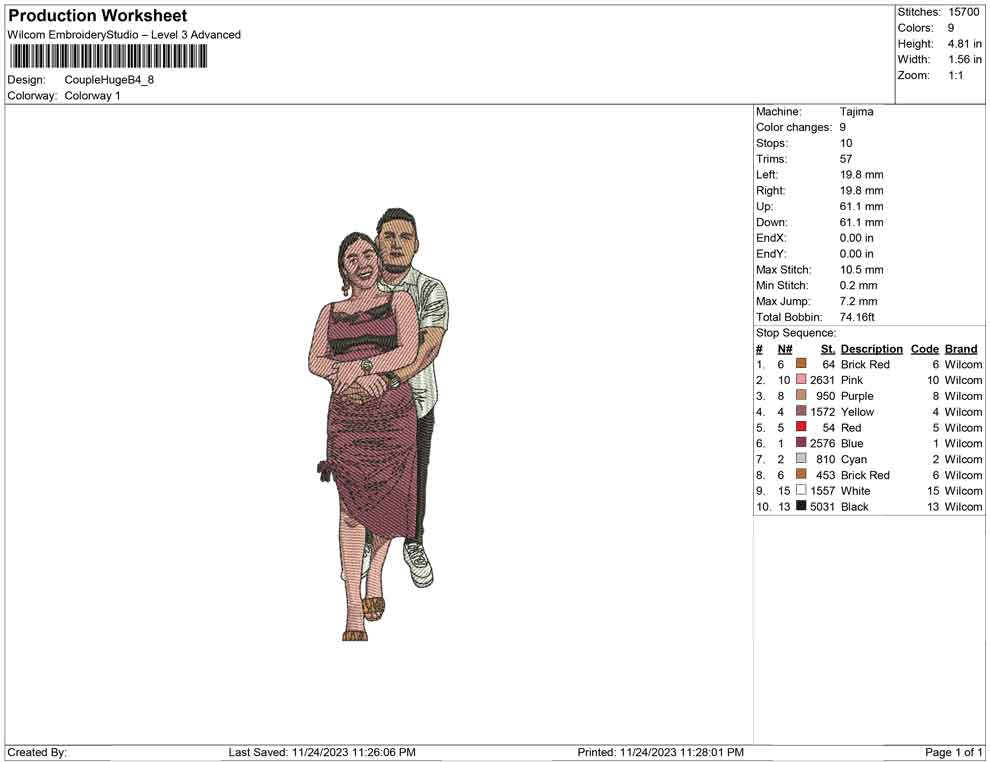Click the 'St.' column header
This screenshot has height=762, width=990.
(828, 349)
